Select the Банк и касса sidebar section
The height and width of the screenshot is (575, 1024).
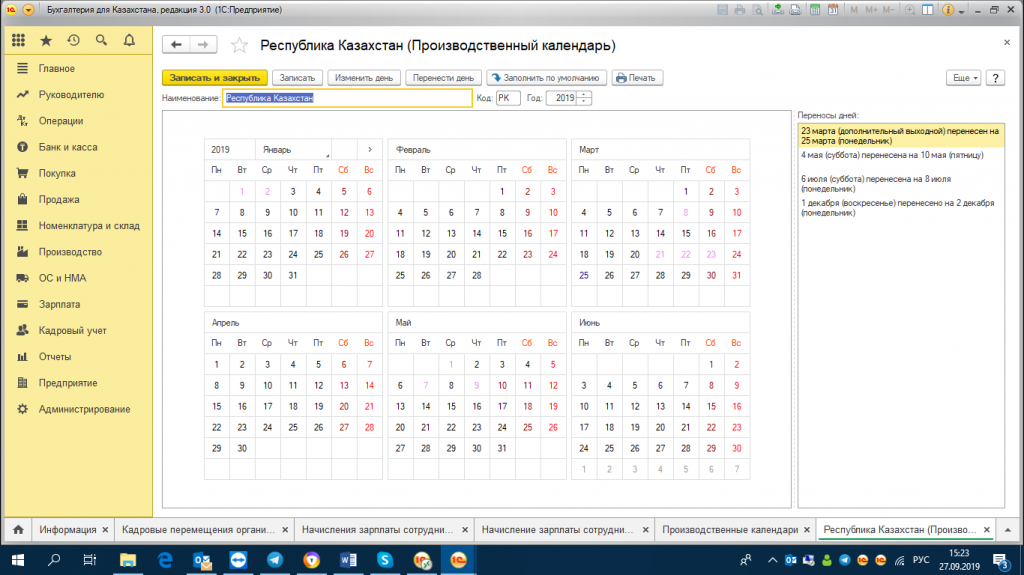coord(68,147)
